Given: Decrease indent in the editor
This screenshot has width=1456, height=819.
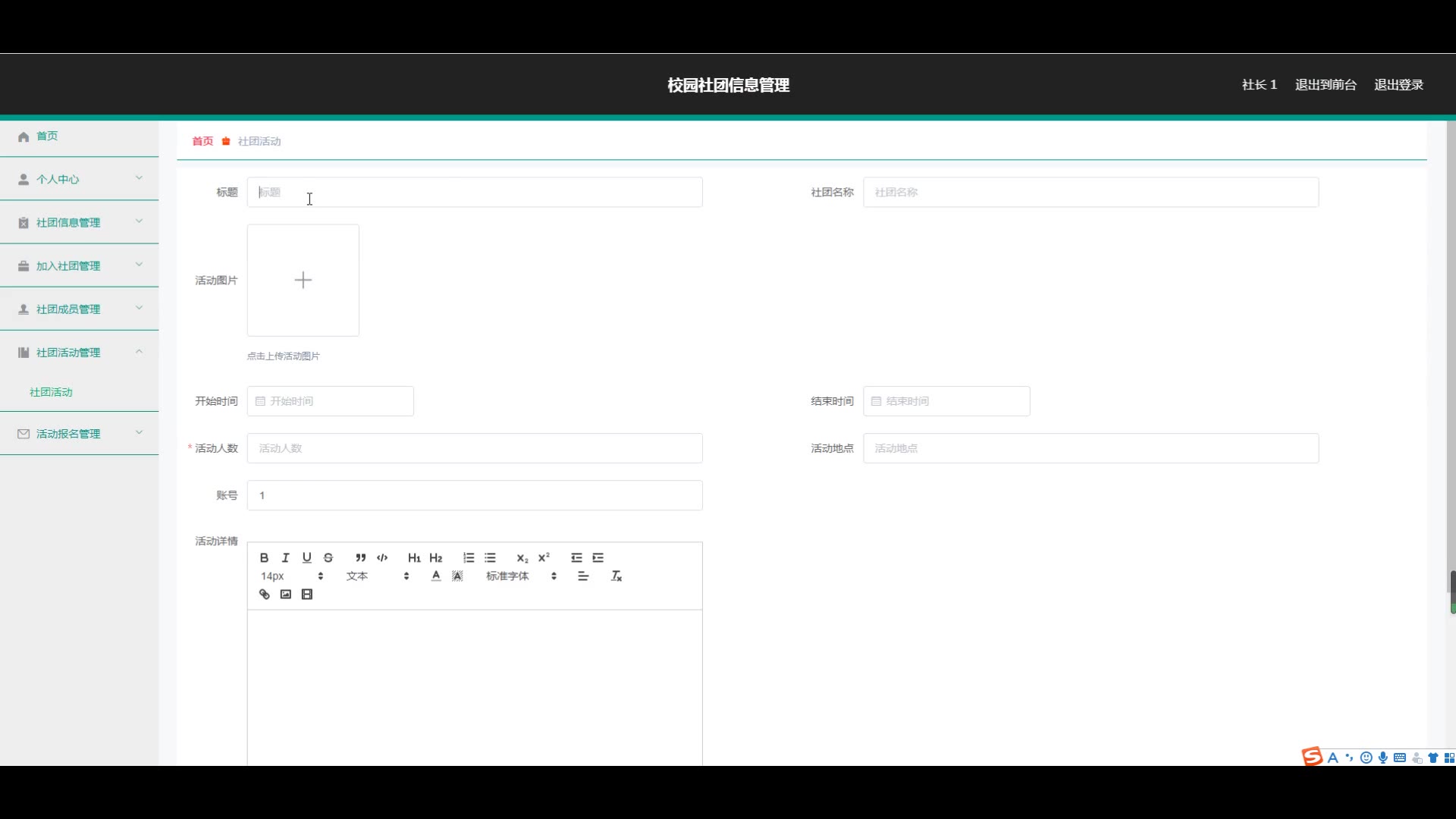Looking at the screenshot, I should [x=576, y=557].
